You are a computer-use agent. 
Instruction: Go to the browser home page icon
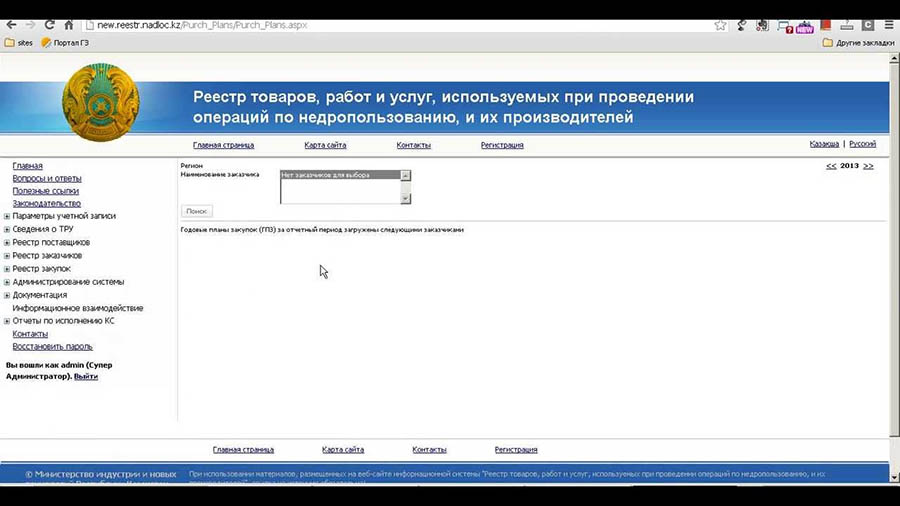[68, 25]
